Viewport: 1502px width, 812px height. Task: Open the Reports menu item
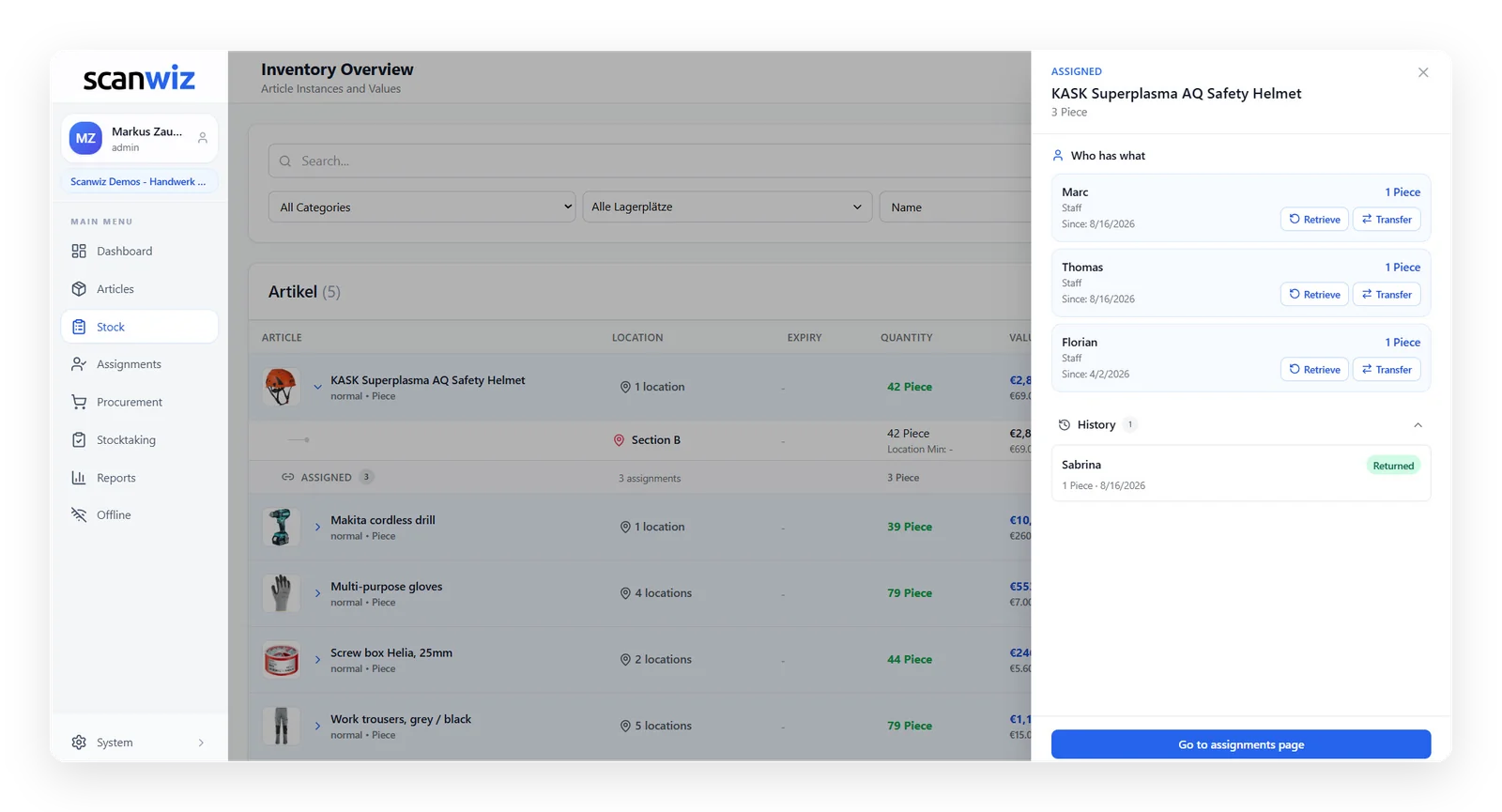click(x=139, y=478)
